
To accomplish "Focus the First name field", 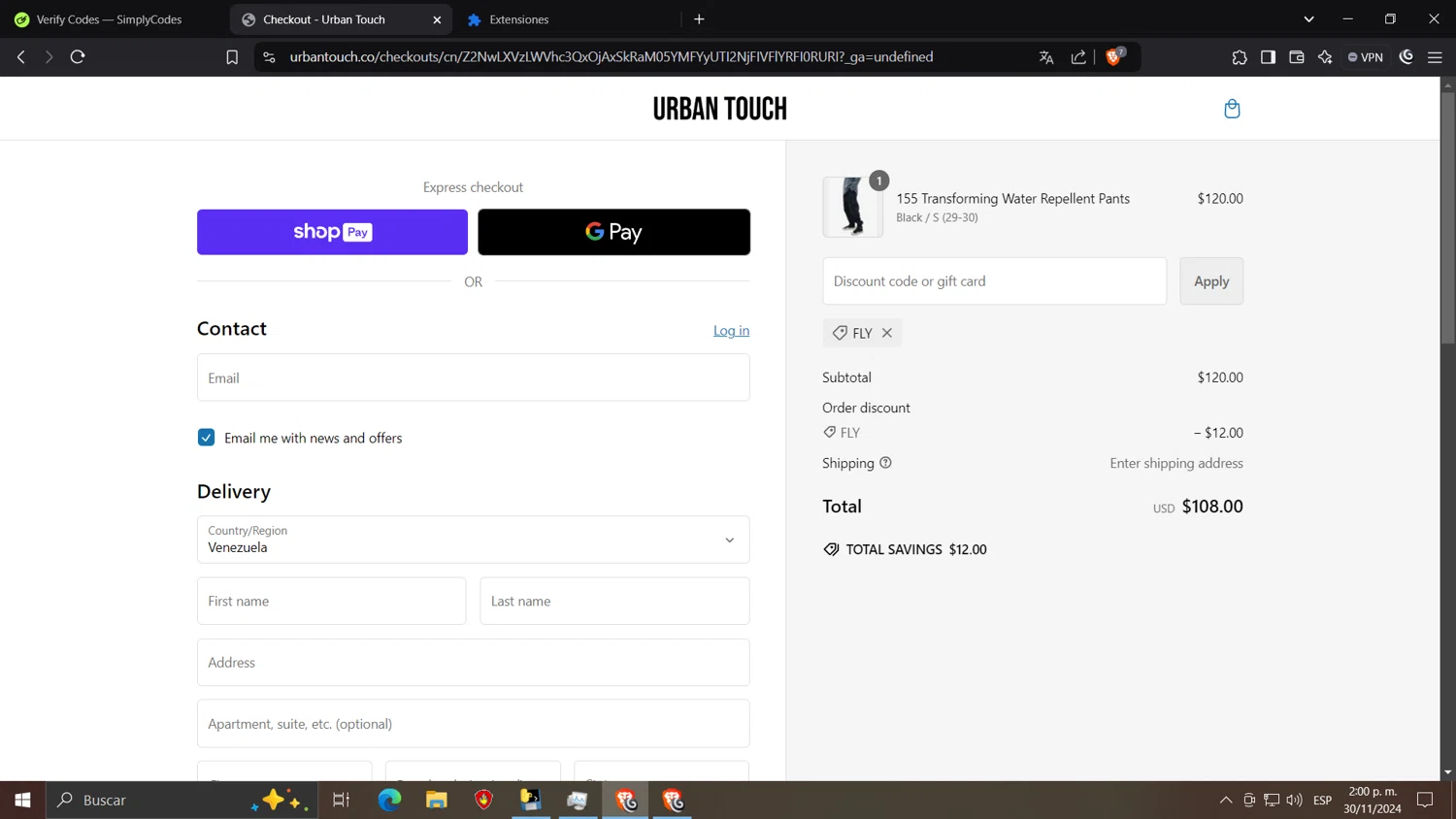I will click(x=331, y=601).
